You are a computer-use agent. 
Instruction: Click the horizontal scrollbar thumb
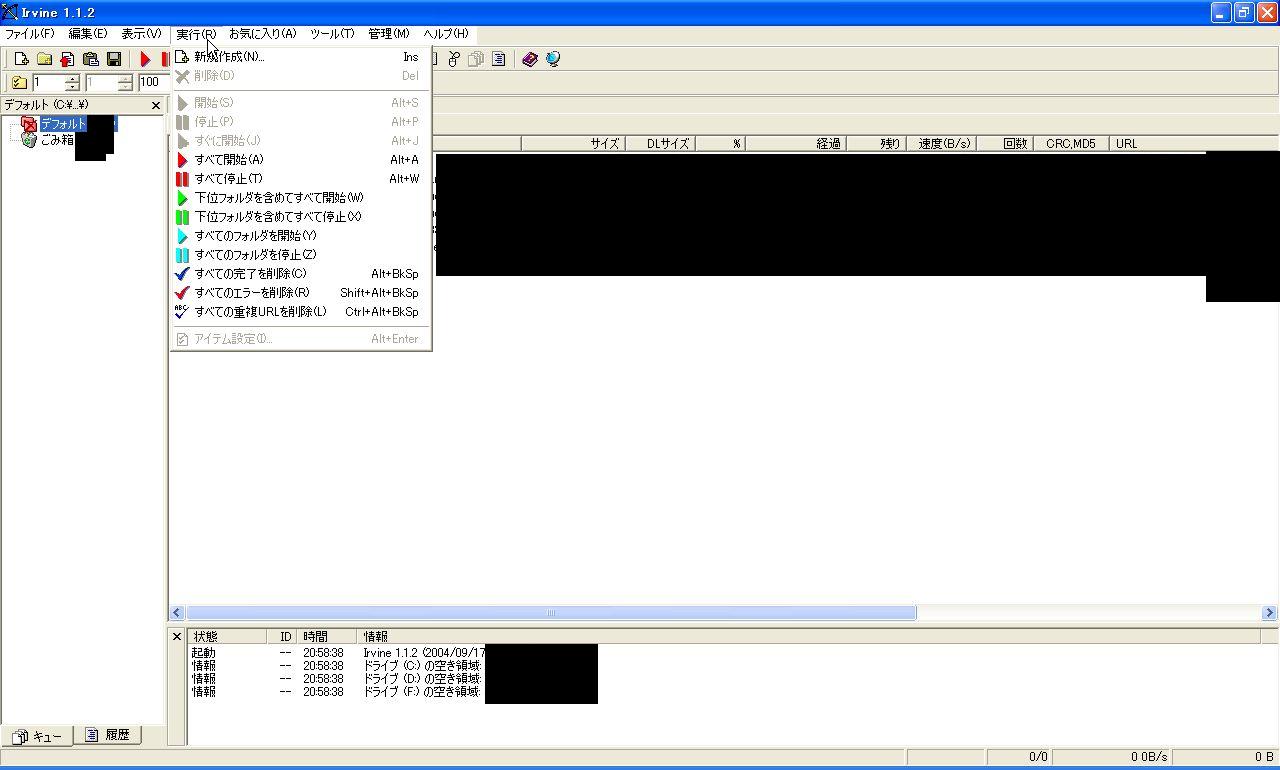(x=551, y=613)
